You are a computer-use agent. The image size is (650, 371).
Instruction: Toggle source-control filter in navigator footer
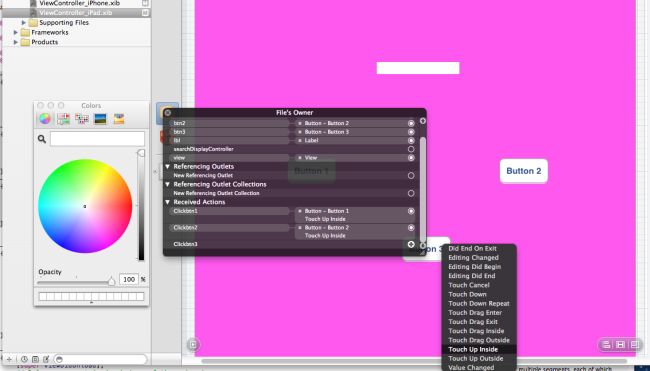pyautogui.click(x=35, y=359)
